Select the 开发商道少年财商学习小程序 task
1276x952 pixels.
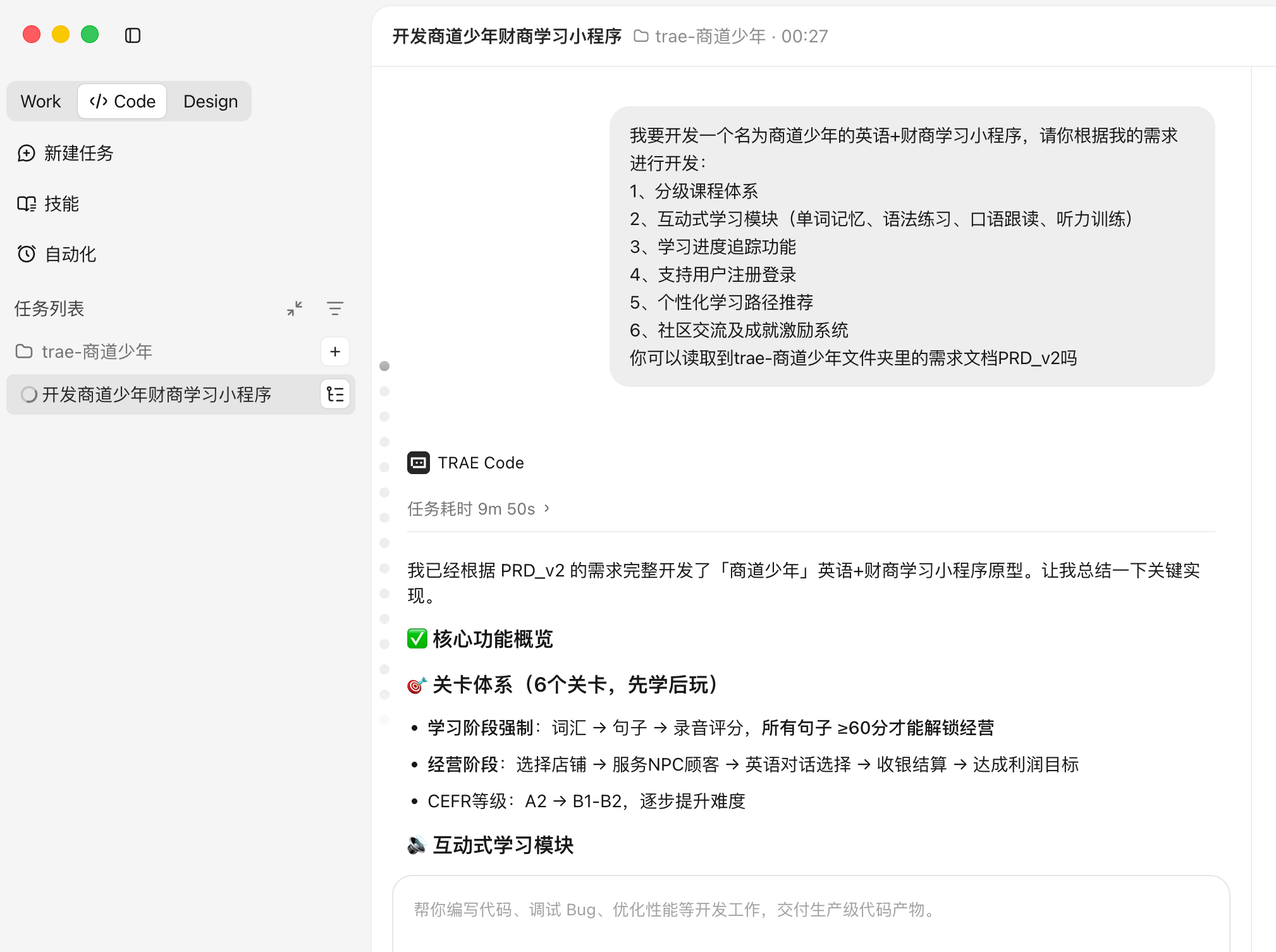click(180, 394)
